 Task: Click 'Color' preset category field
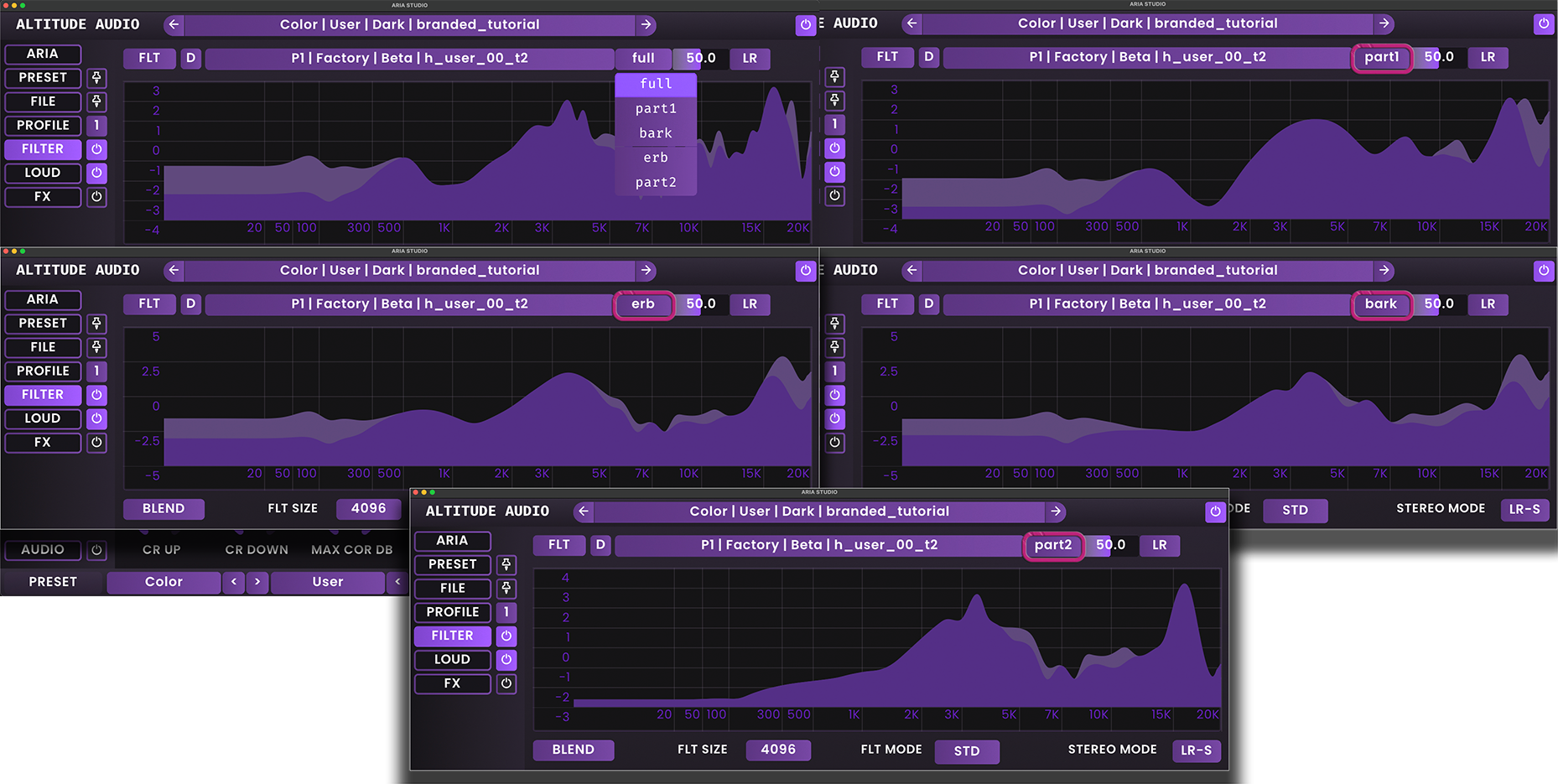(x=164, y=582)
